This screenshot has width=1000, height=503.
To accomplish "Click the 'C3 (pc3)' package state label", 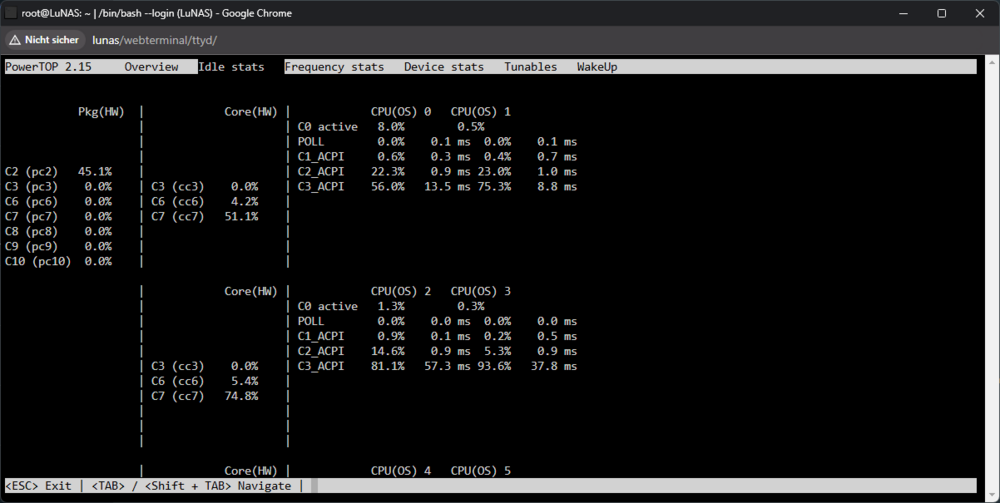I will pos(31,187).
